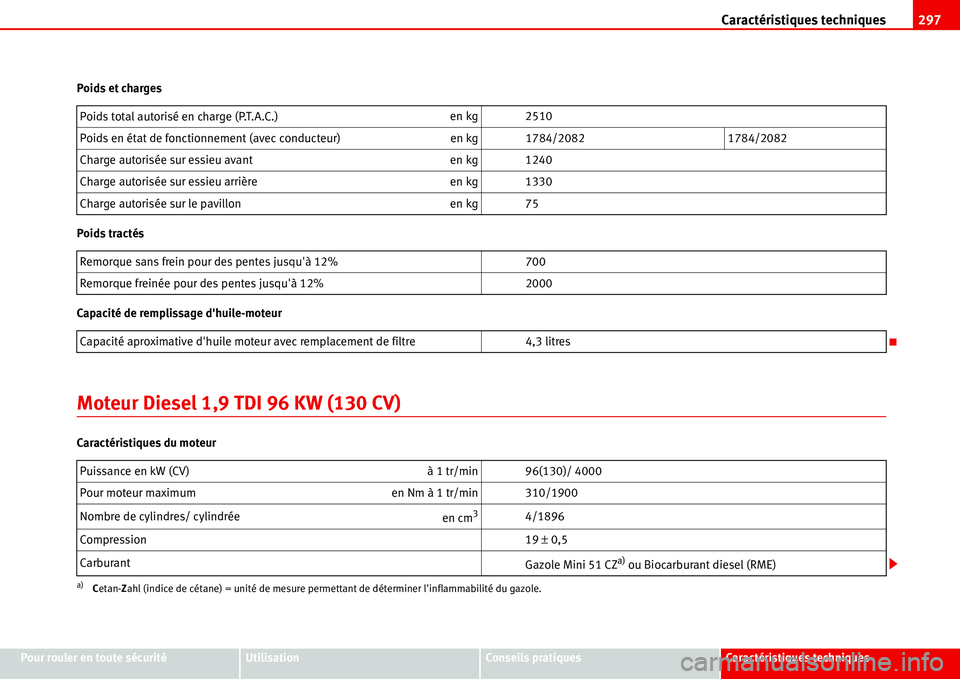
Task: Click 'Puissance en kW (CV)' label
Action: tap(134, 471)
